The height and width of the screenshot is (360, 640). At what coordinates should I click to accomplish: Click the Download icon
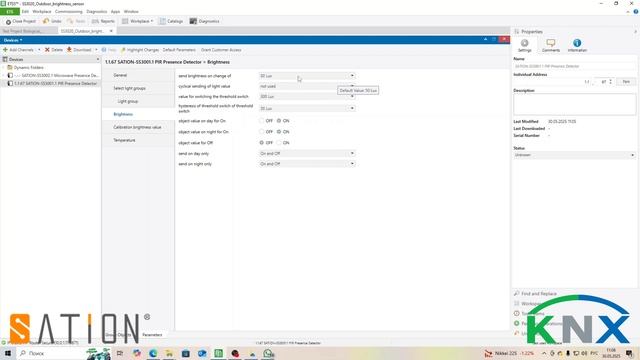pyautogui.click(x=69, y=50)
